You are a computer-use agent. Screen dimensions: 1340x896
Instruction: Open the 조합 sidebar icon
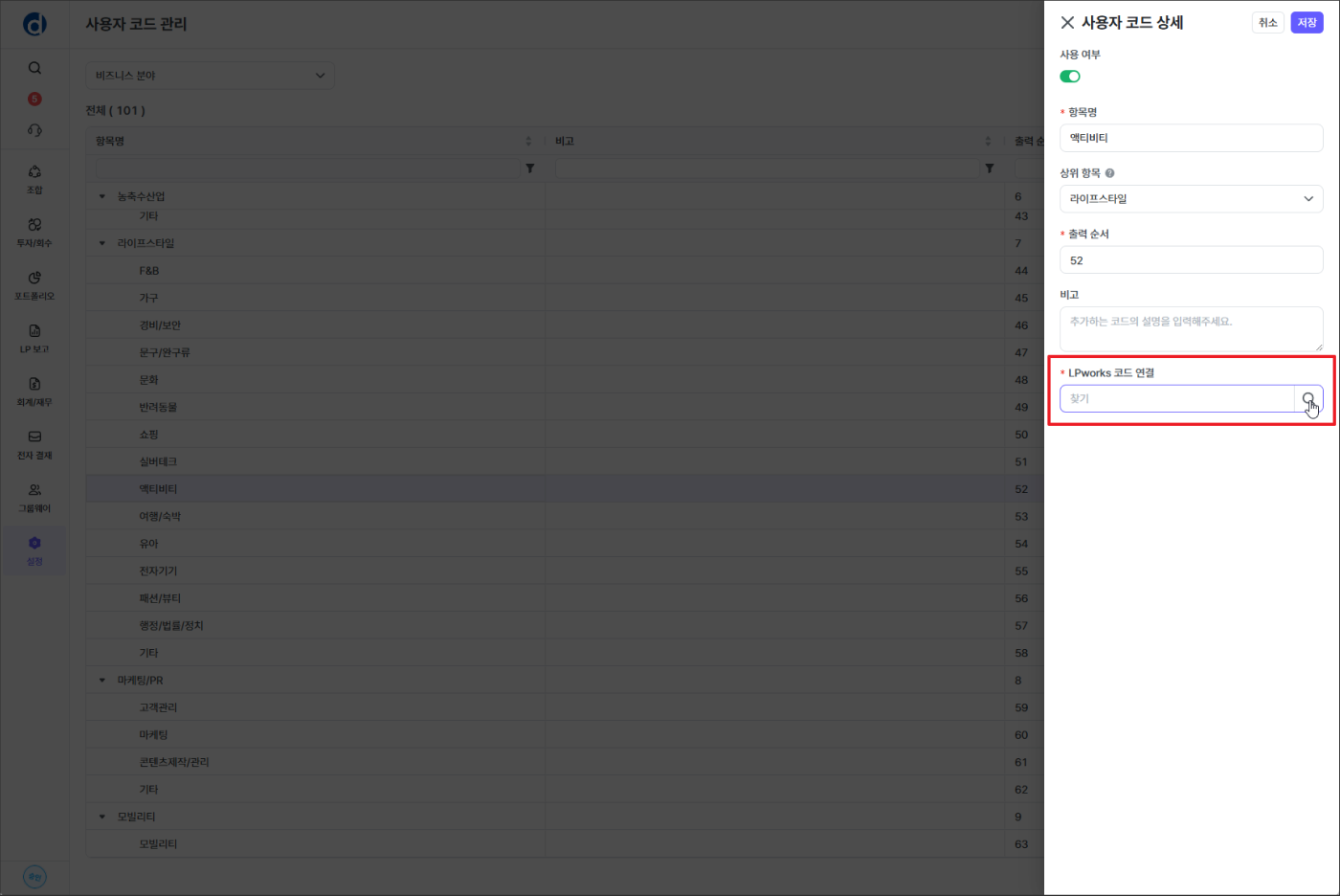point(34,178)
